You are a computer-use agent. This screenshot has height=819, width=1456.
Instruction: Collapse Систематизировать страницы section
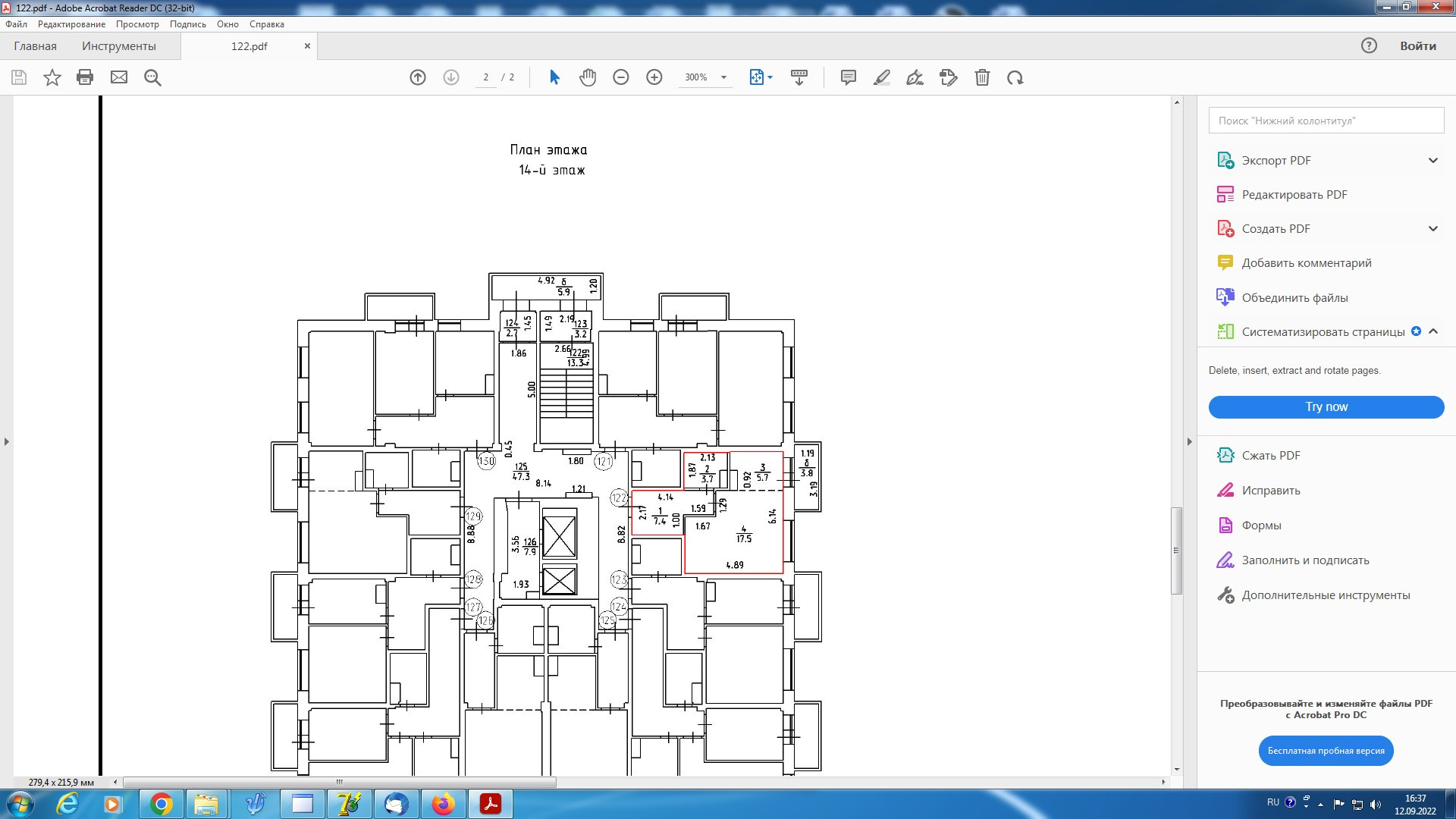(x=1433, y=331)
